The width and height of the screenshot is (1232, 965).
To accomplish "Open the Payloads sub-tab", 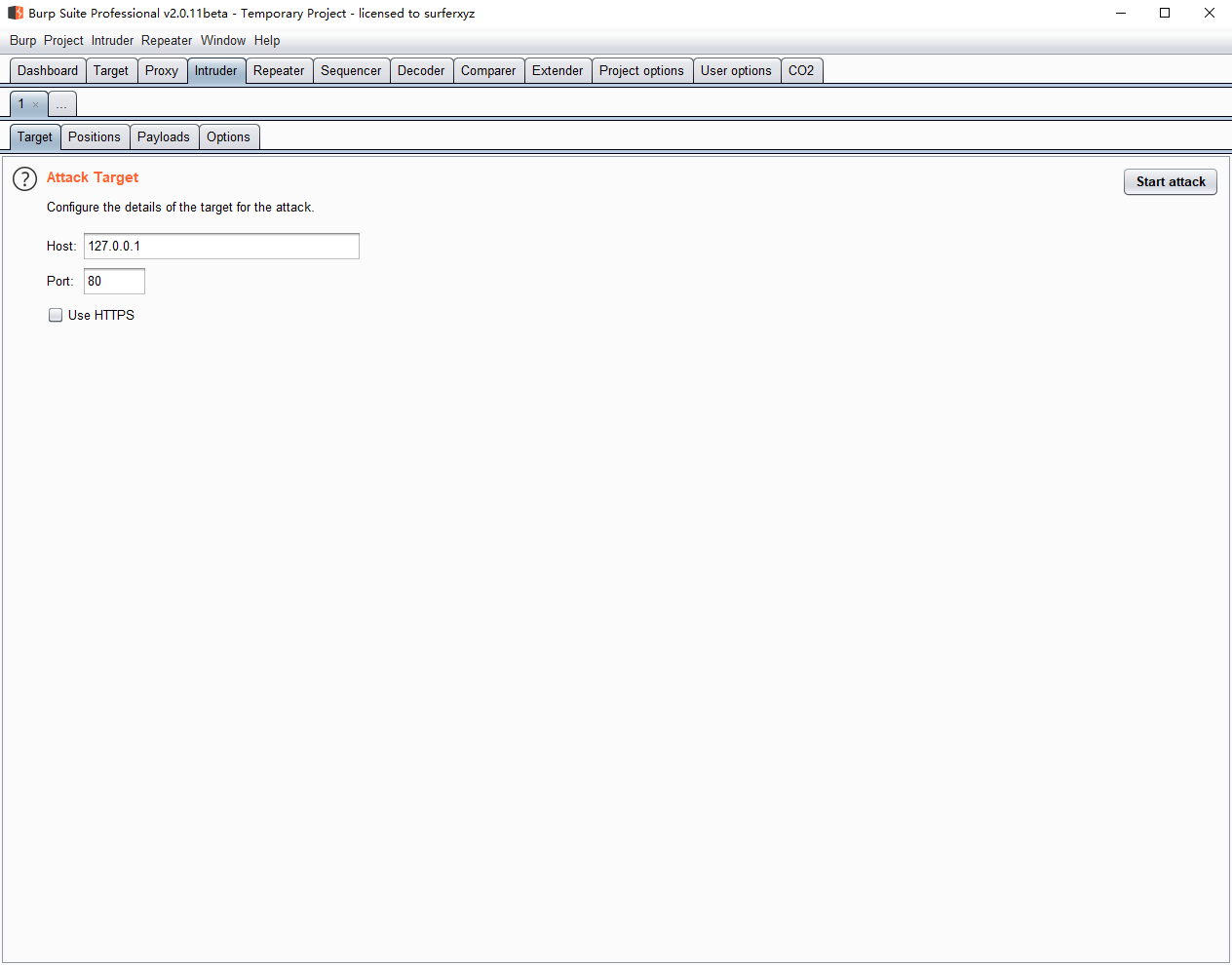I will [163, 136].
